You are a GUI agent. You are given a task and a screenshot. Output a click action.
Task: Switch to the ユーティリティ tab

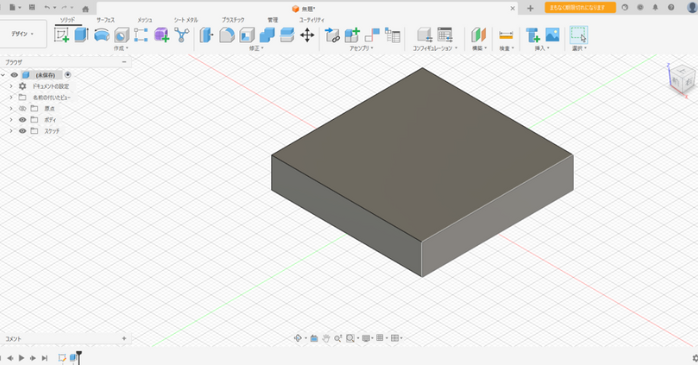coord(312,20)
